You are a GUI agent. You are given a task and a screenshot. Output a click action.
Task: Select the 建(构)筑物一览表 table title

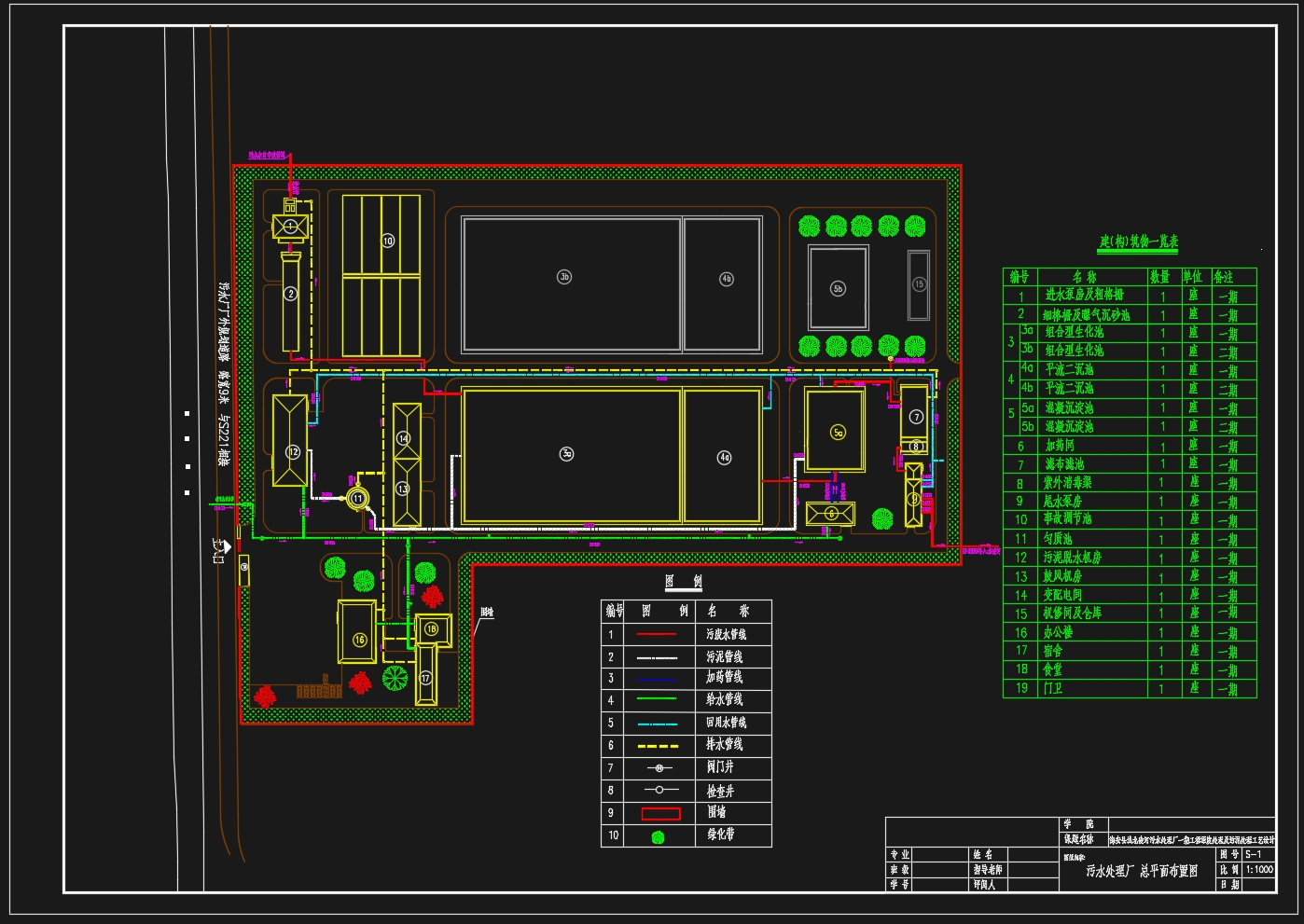click(1138, 241)
